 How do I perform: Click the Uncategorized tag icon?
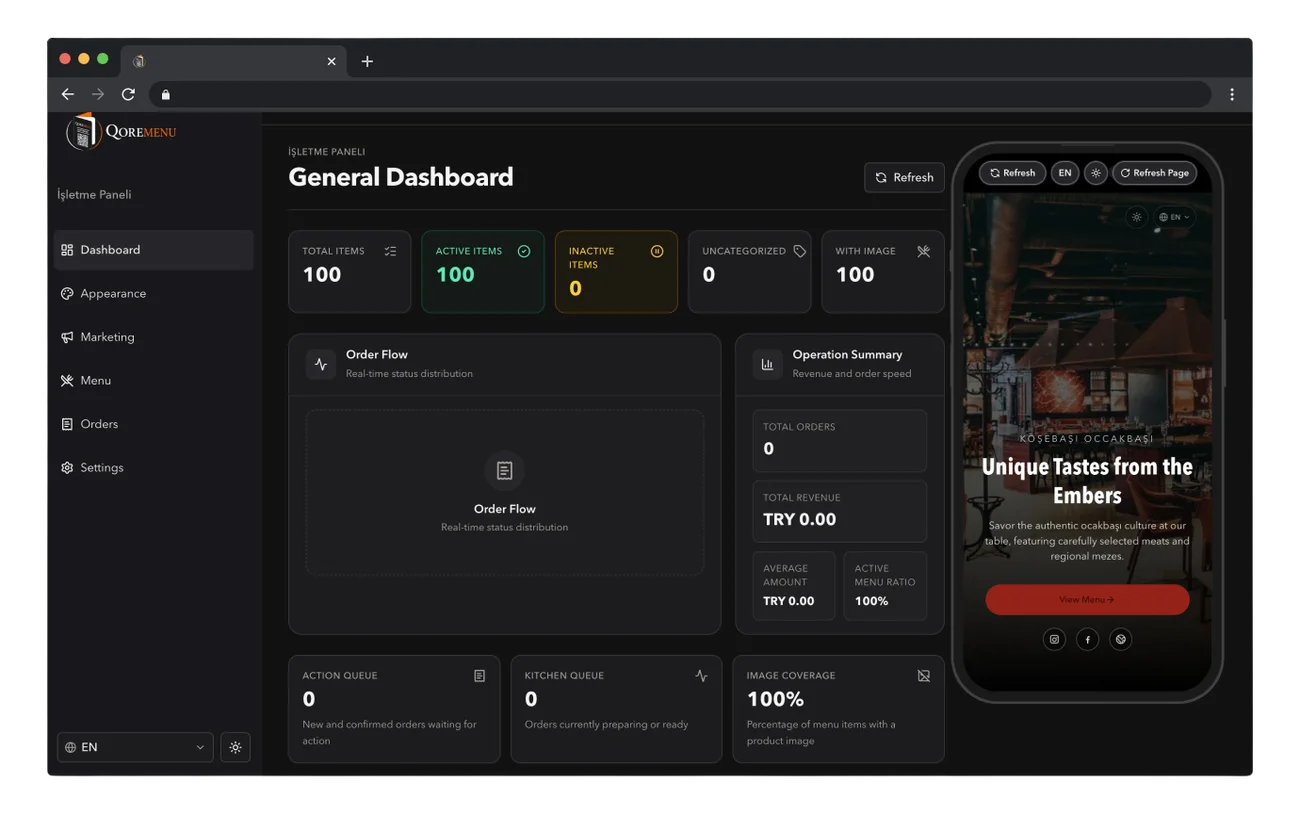point(800,251)
